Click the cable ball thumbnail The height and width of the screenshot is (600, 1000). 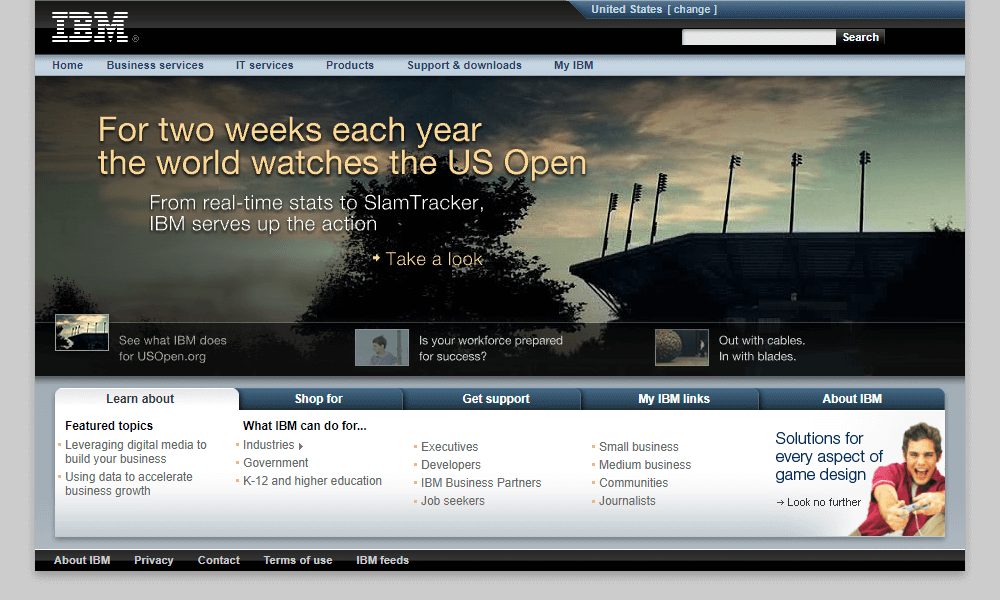[x=682, y=348]
